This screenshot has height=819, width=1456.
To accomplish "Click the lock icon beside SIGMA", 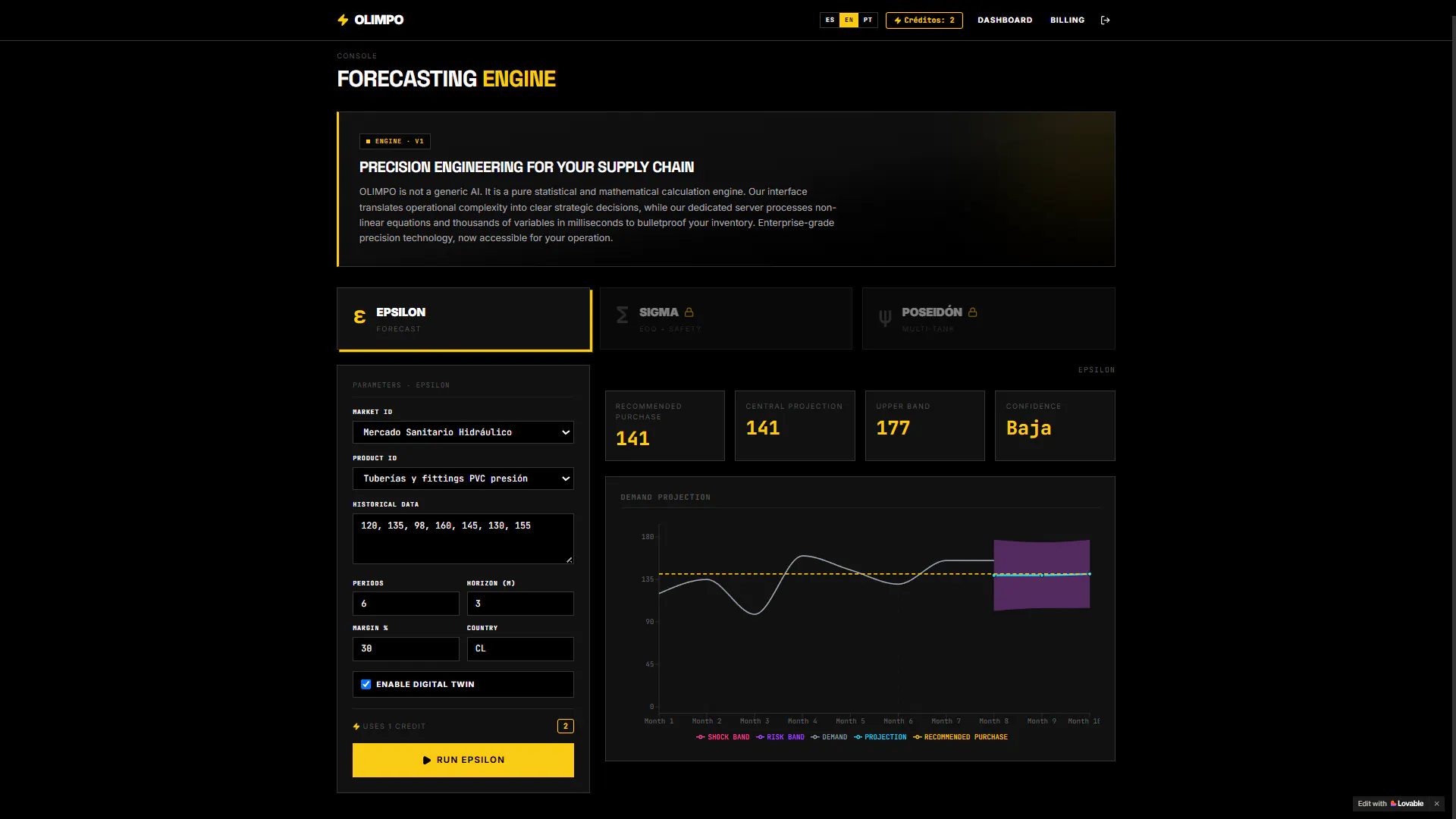I will pos(689,312).
